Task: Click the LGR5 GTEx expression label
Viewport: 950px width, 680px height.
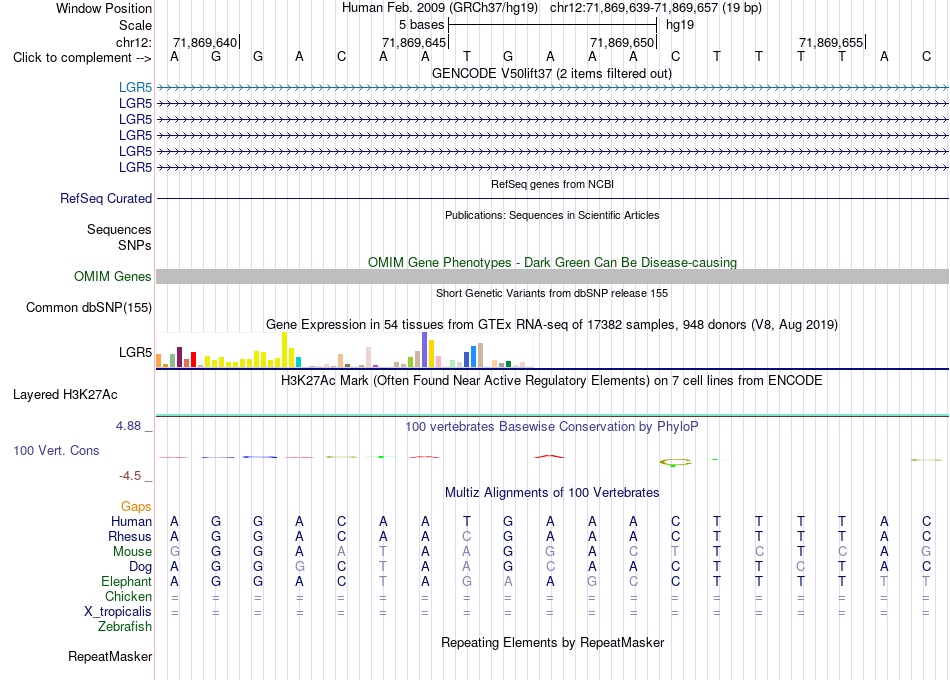Action: pos(135,352)
